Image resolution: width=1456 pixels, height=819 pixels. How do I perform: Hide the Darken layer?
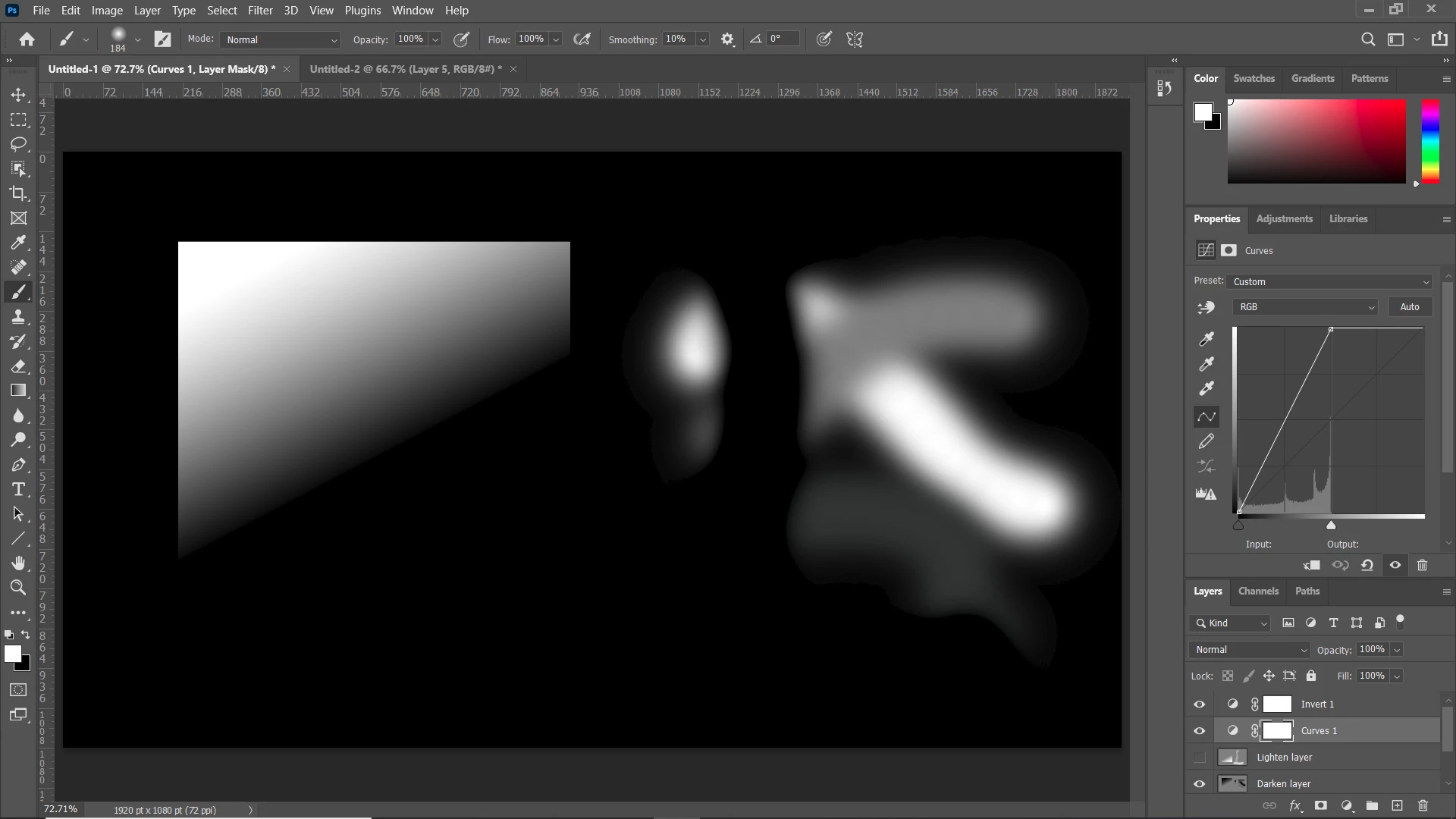(x=1199, y=784)
